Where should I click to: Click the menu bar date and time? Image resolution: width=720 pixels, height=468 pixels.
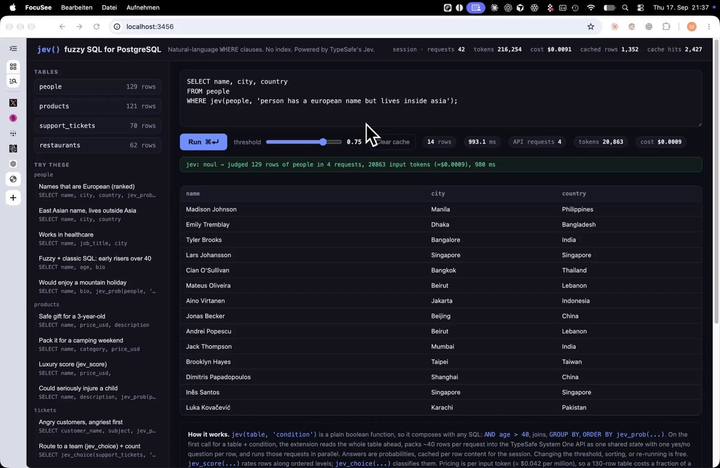[681, 7]
